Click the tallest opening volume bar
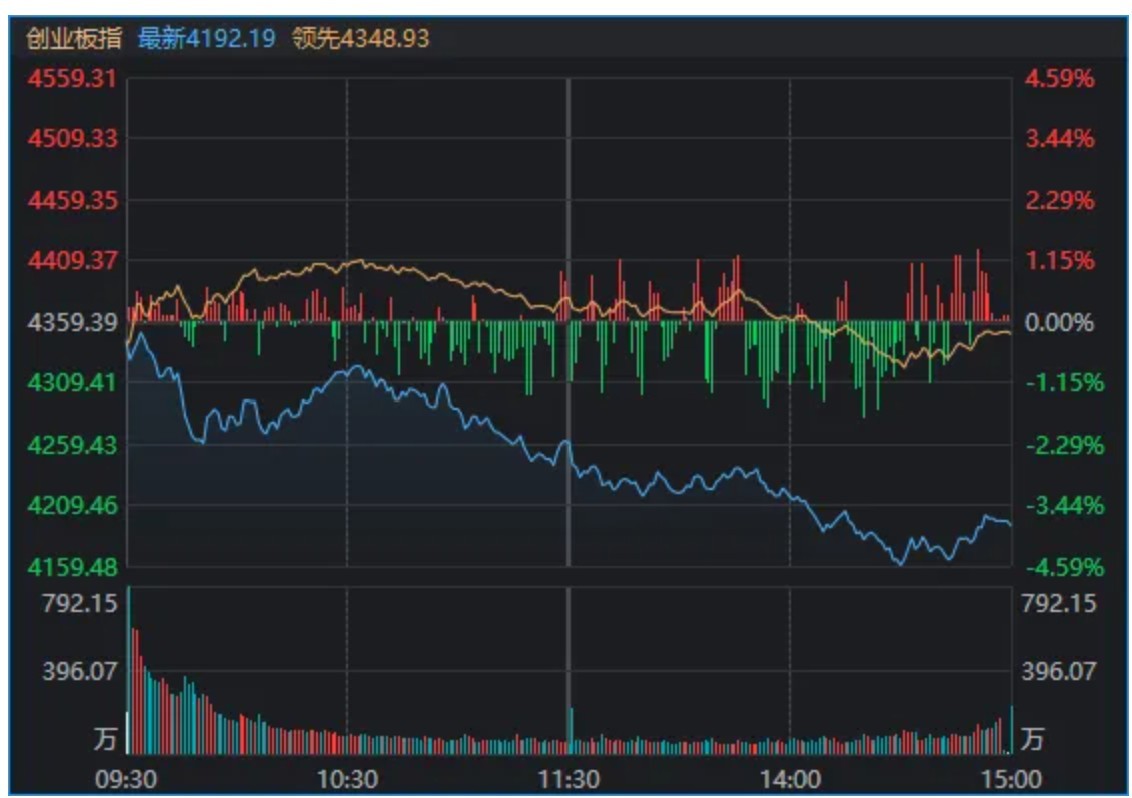Screen dimensions: 1132x798 [129, 671]
